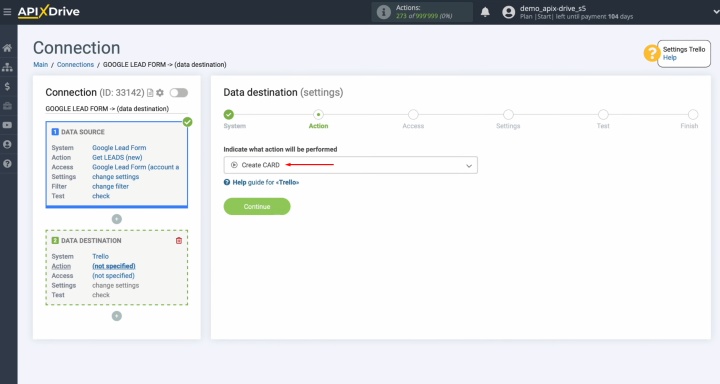720x384 pixels.
Task: Open the Home sidebar icon
Action: click(7, 48)
